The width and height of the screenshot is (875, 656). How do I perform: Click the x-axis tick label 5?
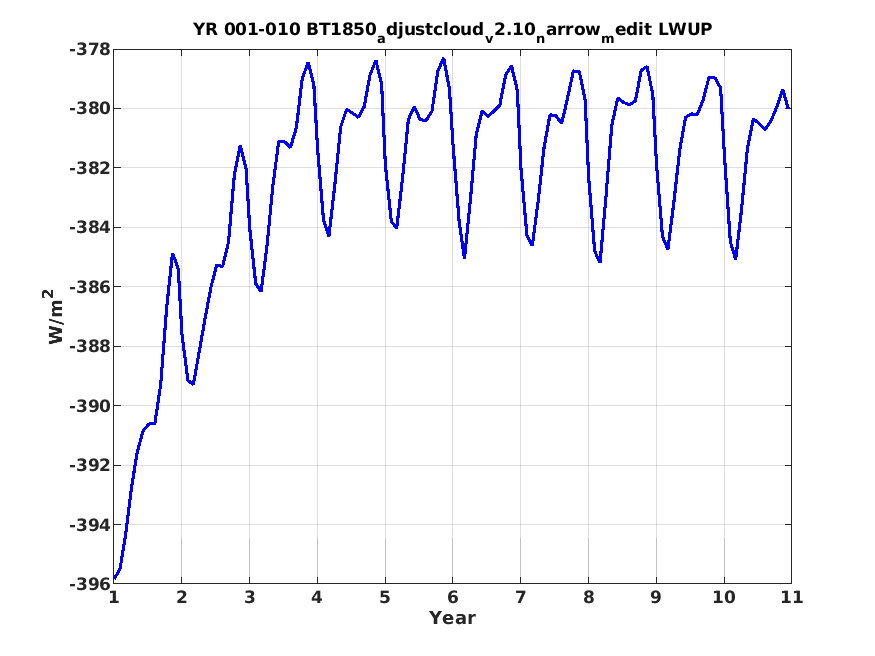point(385,597)
